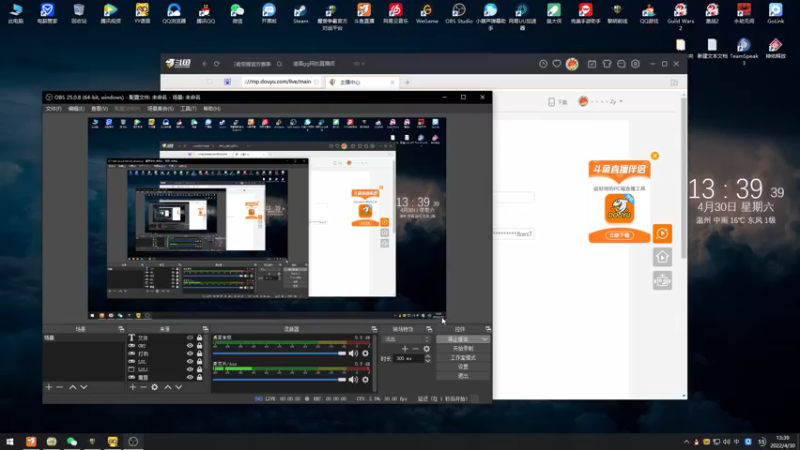Click the home icon on Douyu page sidebar
This screenshot has width=800, height=450.
click(x=662, y=257)
